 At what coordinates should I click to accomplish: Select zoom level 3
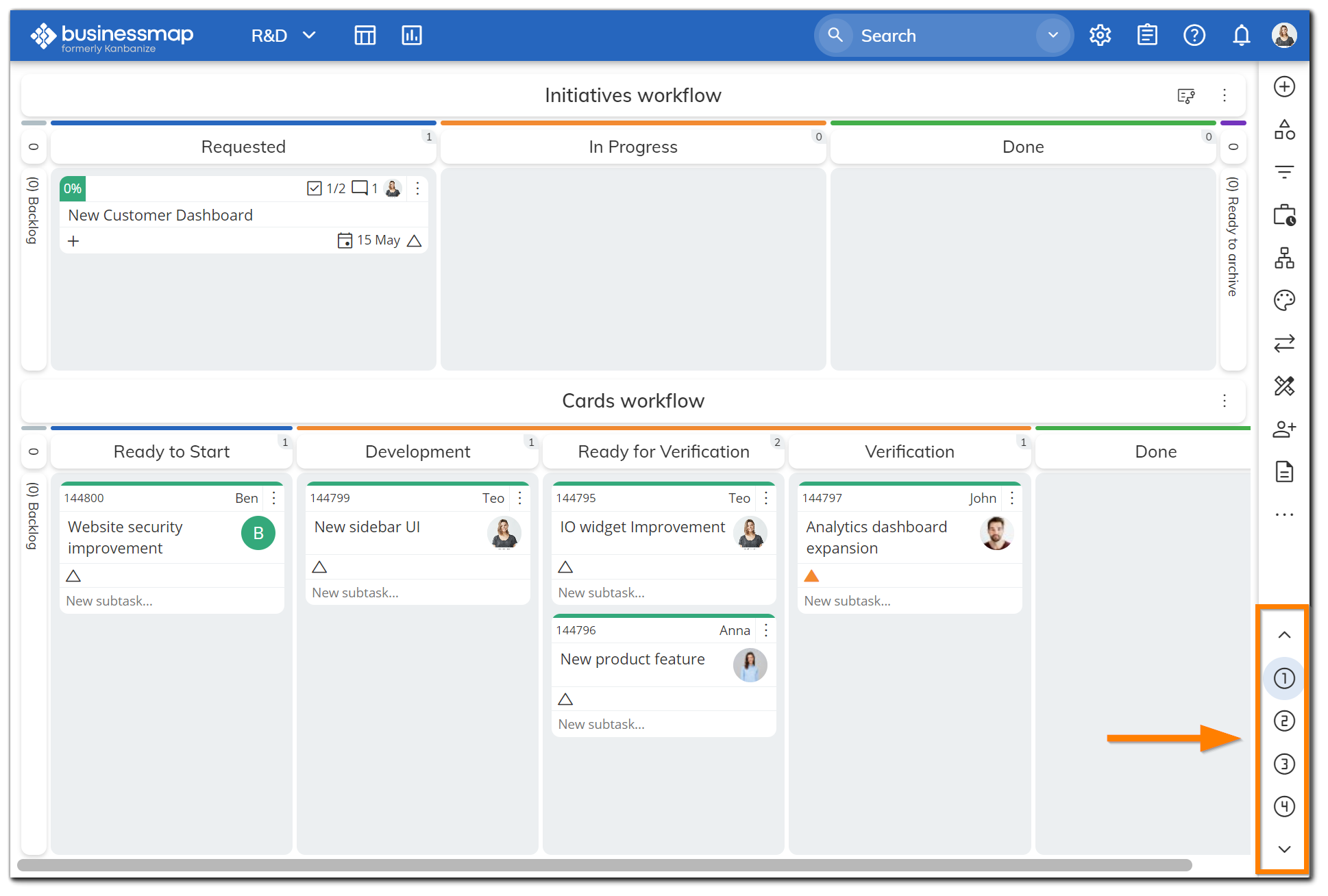click(x=1284, y=764)
